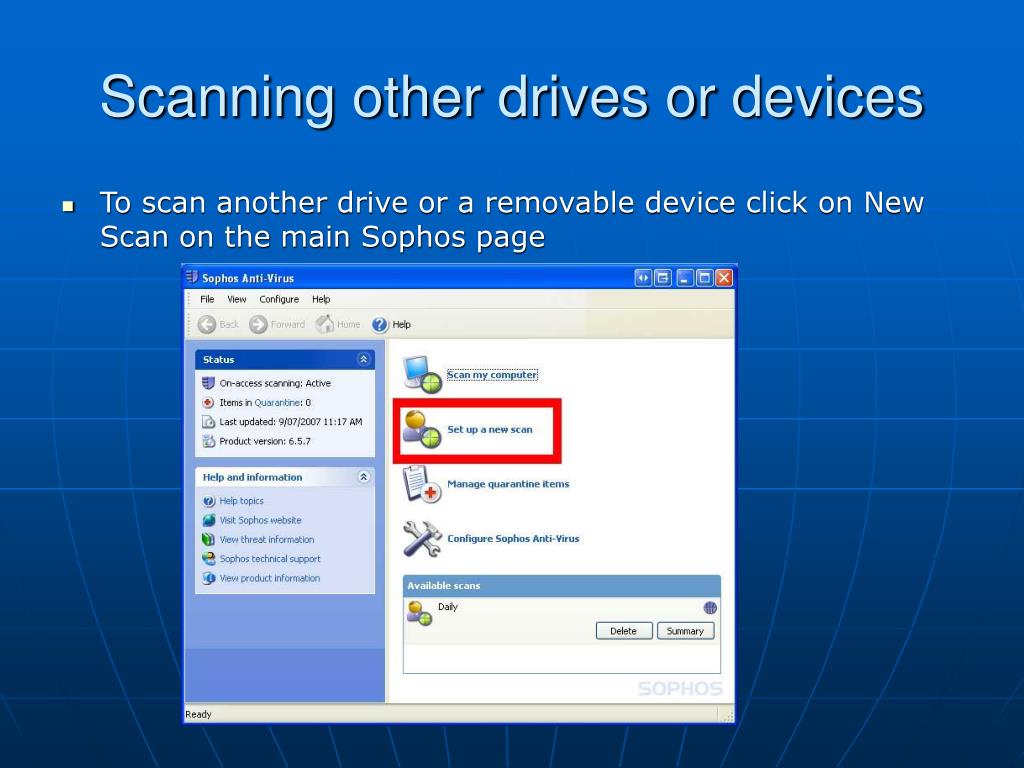Click the Quarantine link in Status
This screenshot has width=1024, height=768.
click(x=277, y=403)
